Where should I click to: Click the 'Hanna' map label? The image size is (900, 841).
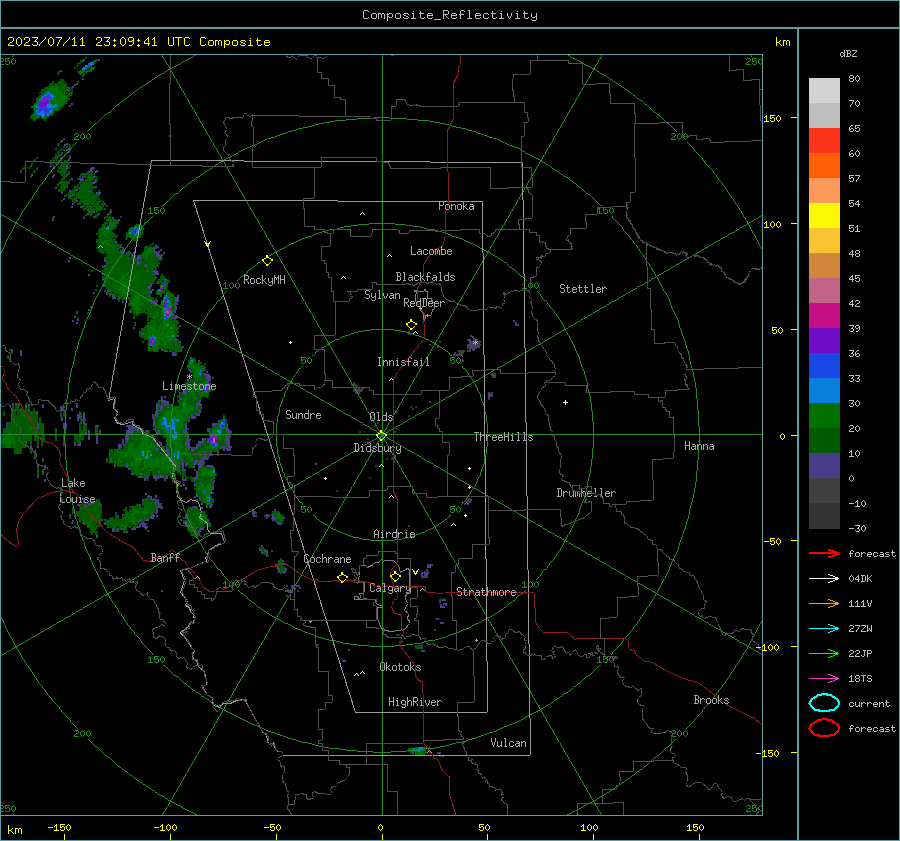pyautogui.click(x=699, y=446)
